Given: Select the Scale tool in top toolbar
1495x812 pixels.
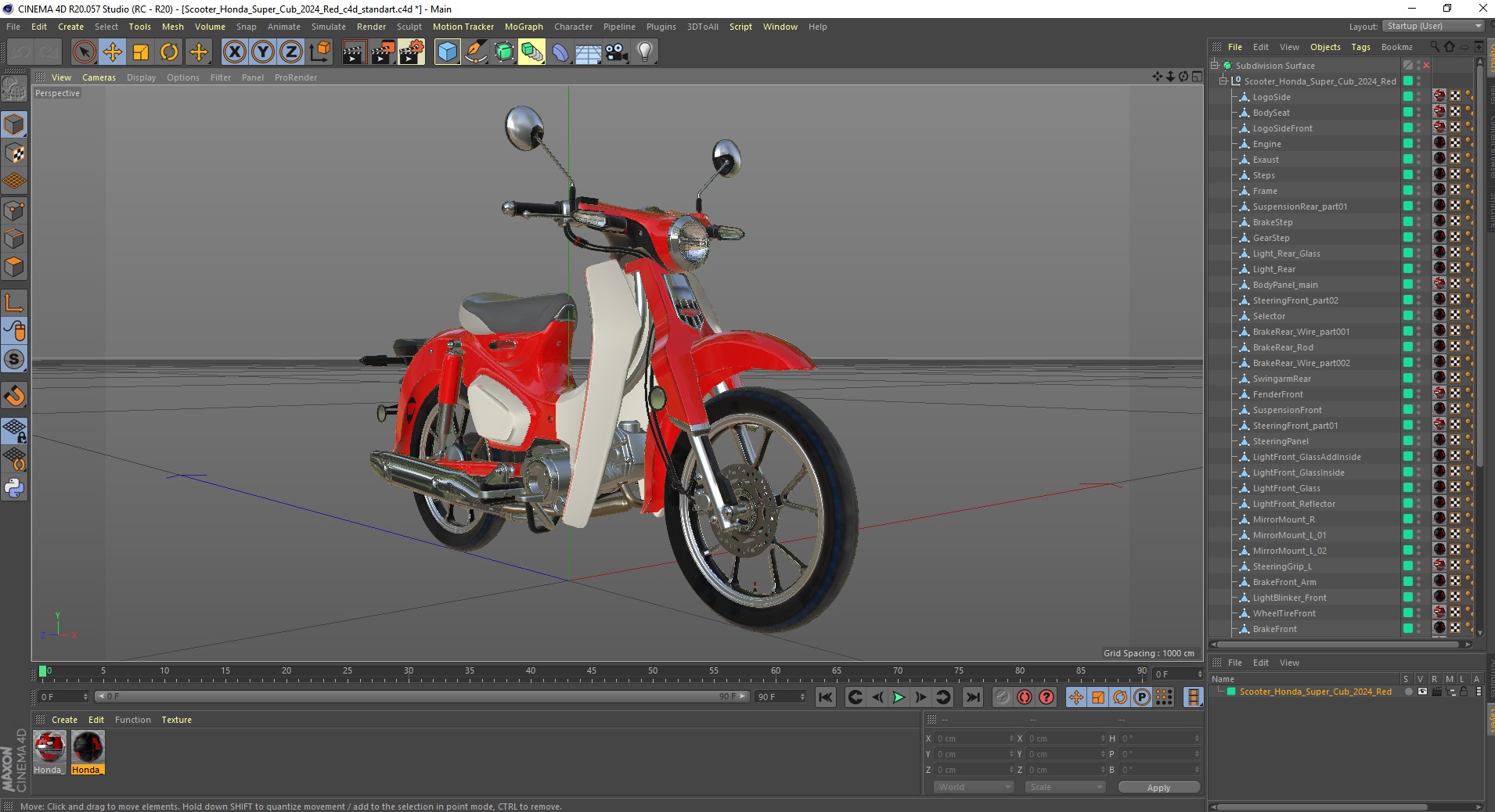Looking at the screenshot, I should coord(141,52).
